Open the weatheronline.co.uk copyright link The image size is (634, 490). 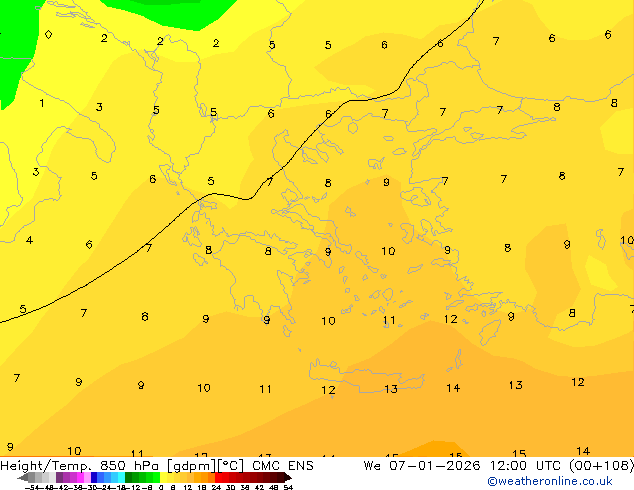point(550,481)
